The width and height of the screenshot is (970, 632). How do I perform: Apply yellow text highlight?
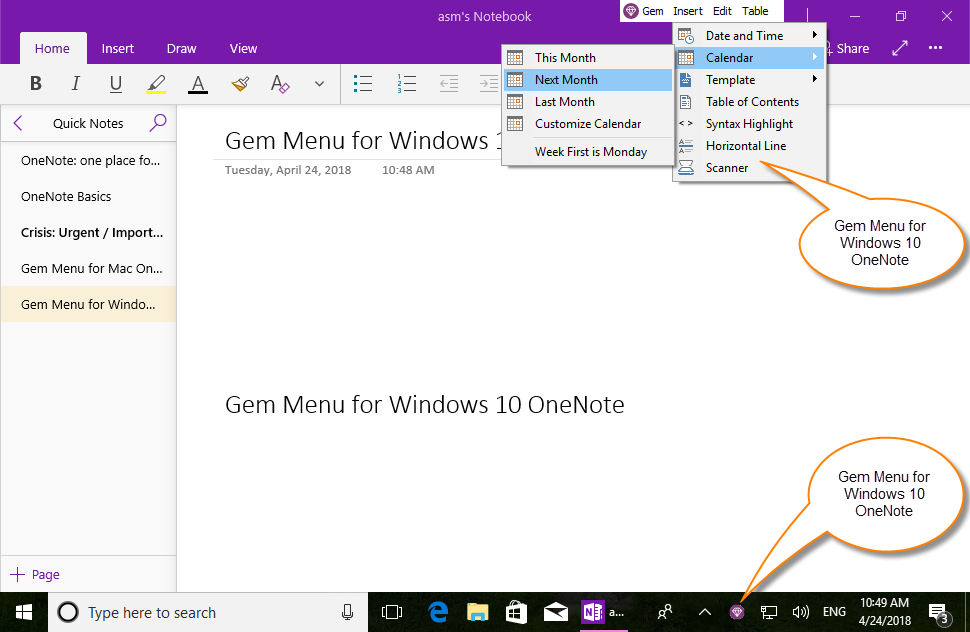tap(156, 83)
